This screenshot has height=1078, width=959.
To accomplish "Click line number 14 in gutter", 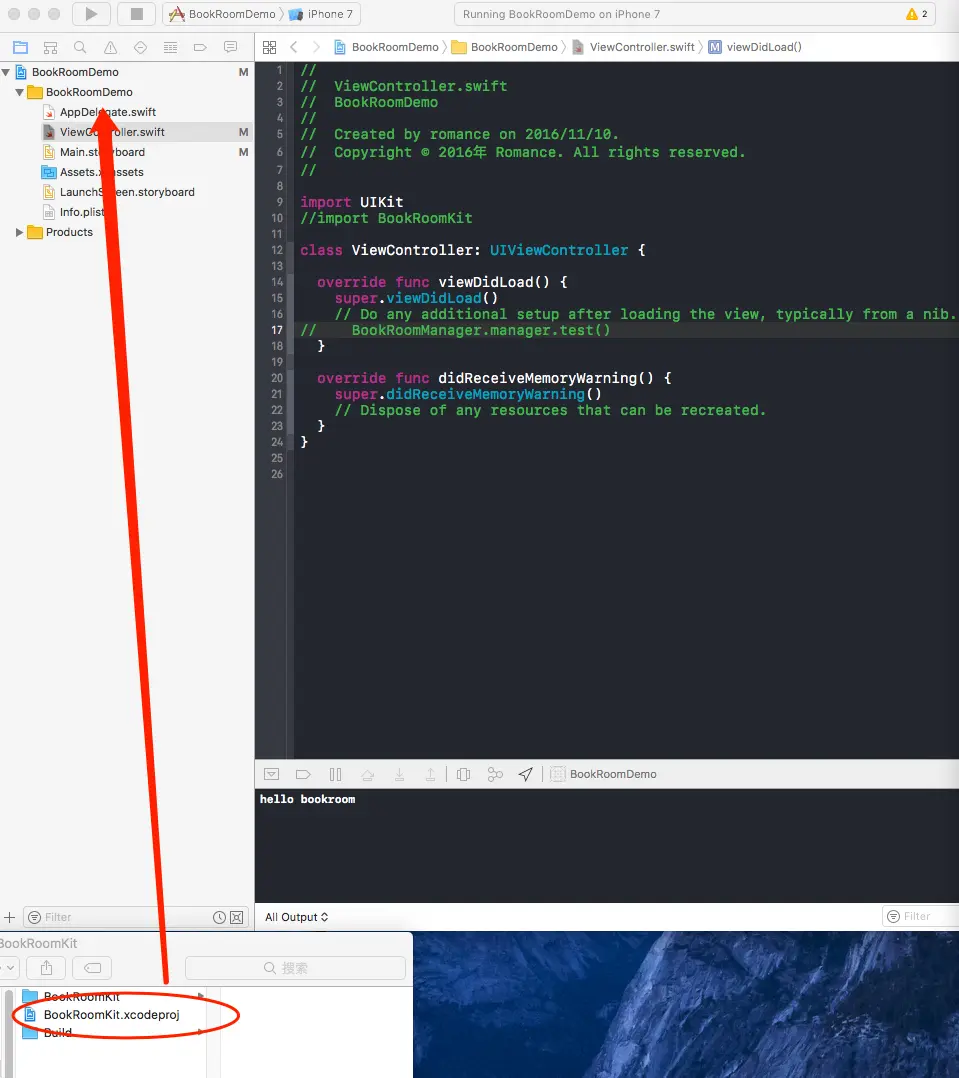I will [276, 282].
